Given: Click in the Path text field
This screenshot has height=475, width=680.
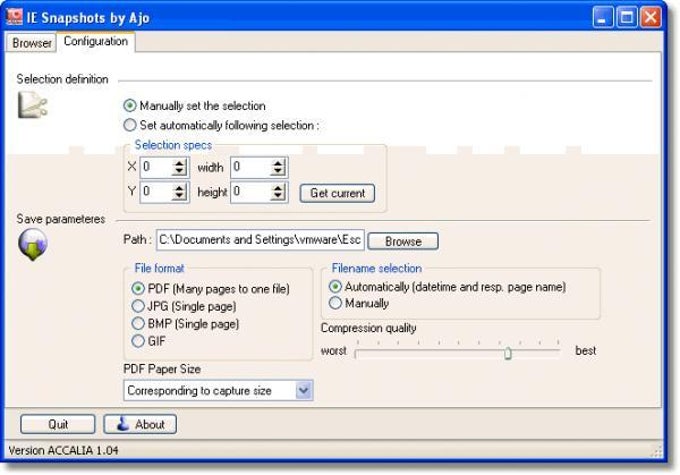Looking at the screenshot, I should [260, 240].
